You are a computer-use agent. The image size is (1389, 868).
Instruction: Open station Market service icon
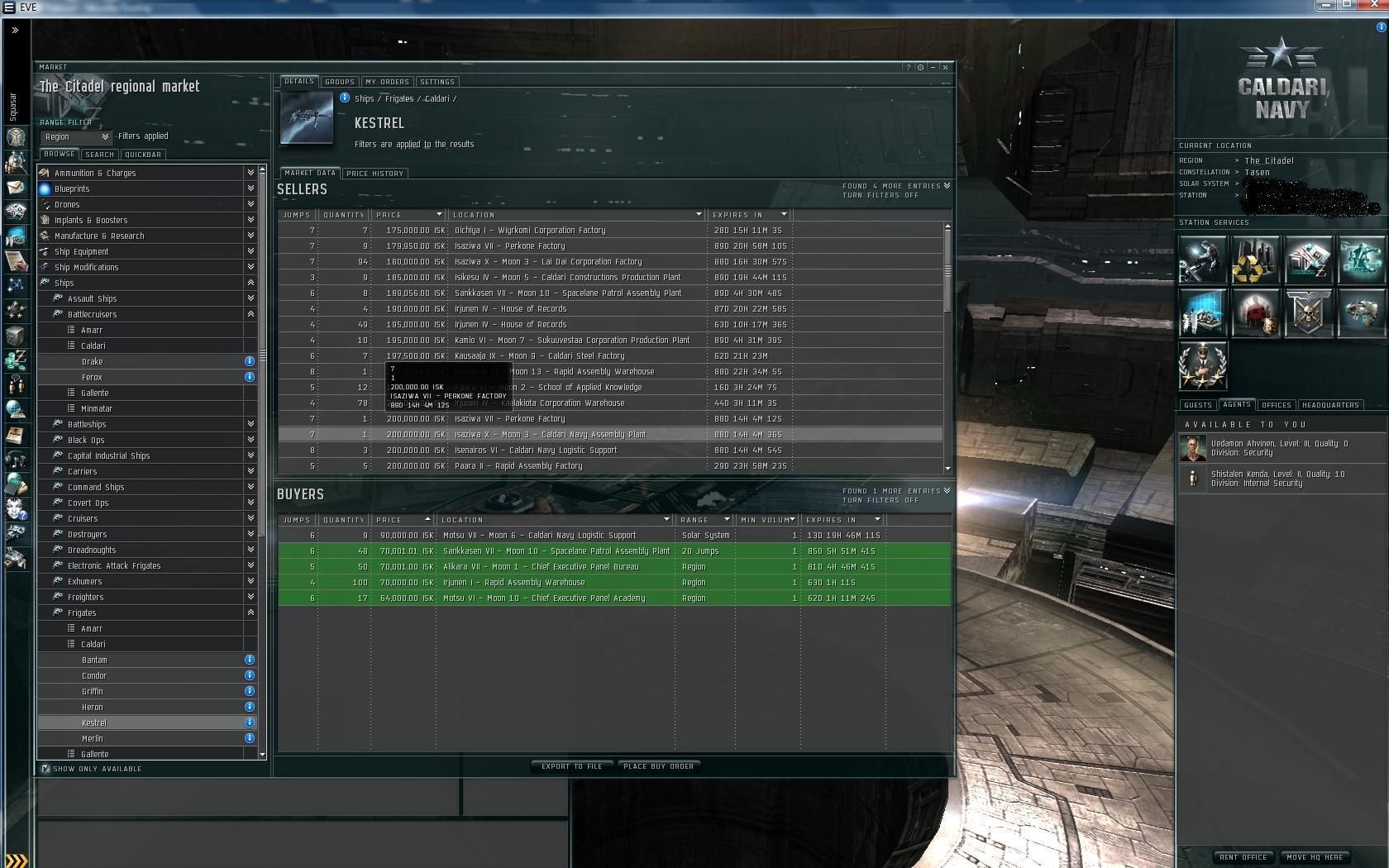(1308, 260)
